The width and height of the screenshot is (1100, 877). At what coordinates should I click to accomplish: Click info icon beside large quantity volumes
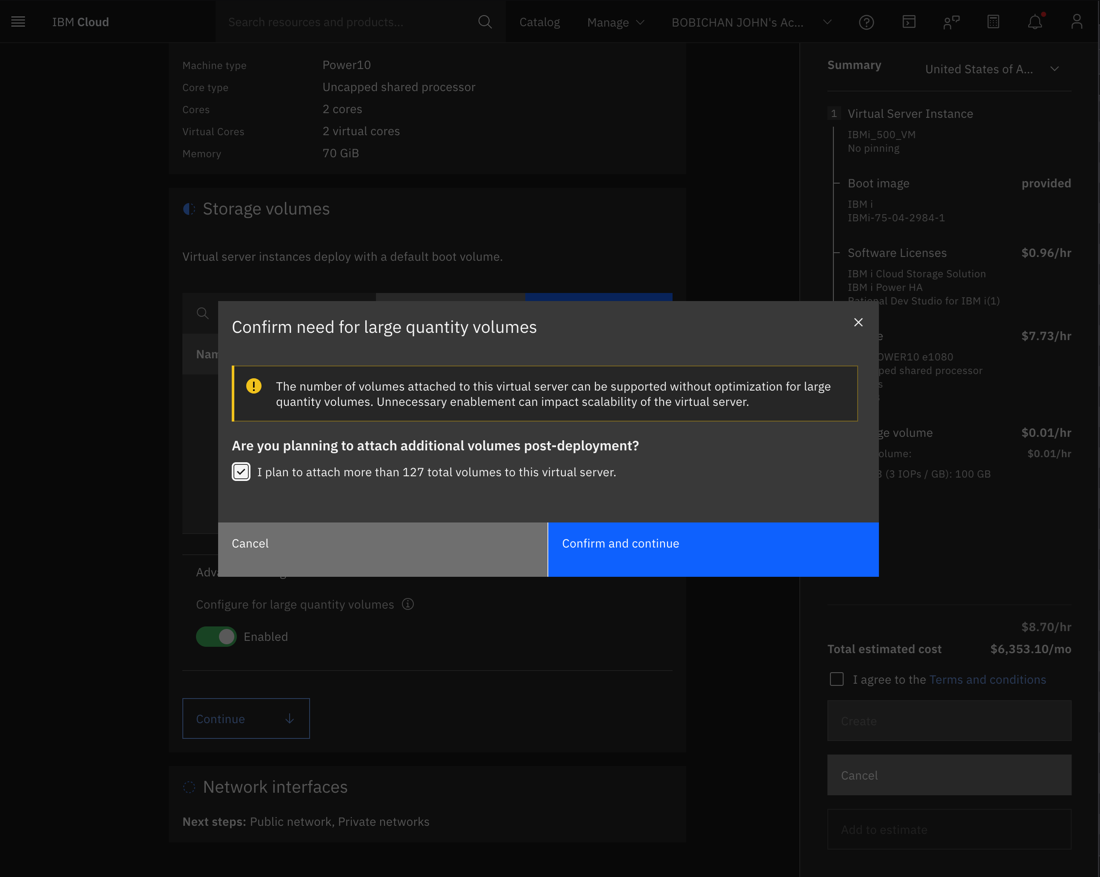tap(408, 604)
